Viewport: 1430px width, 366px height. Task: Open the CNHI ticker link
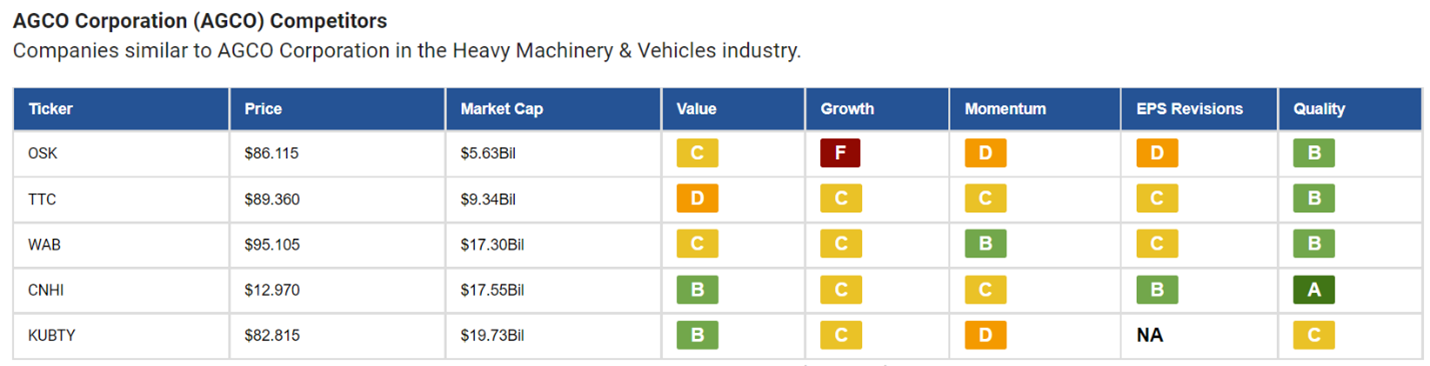coord(45,290)
